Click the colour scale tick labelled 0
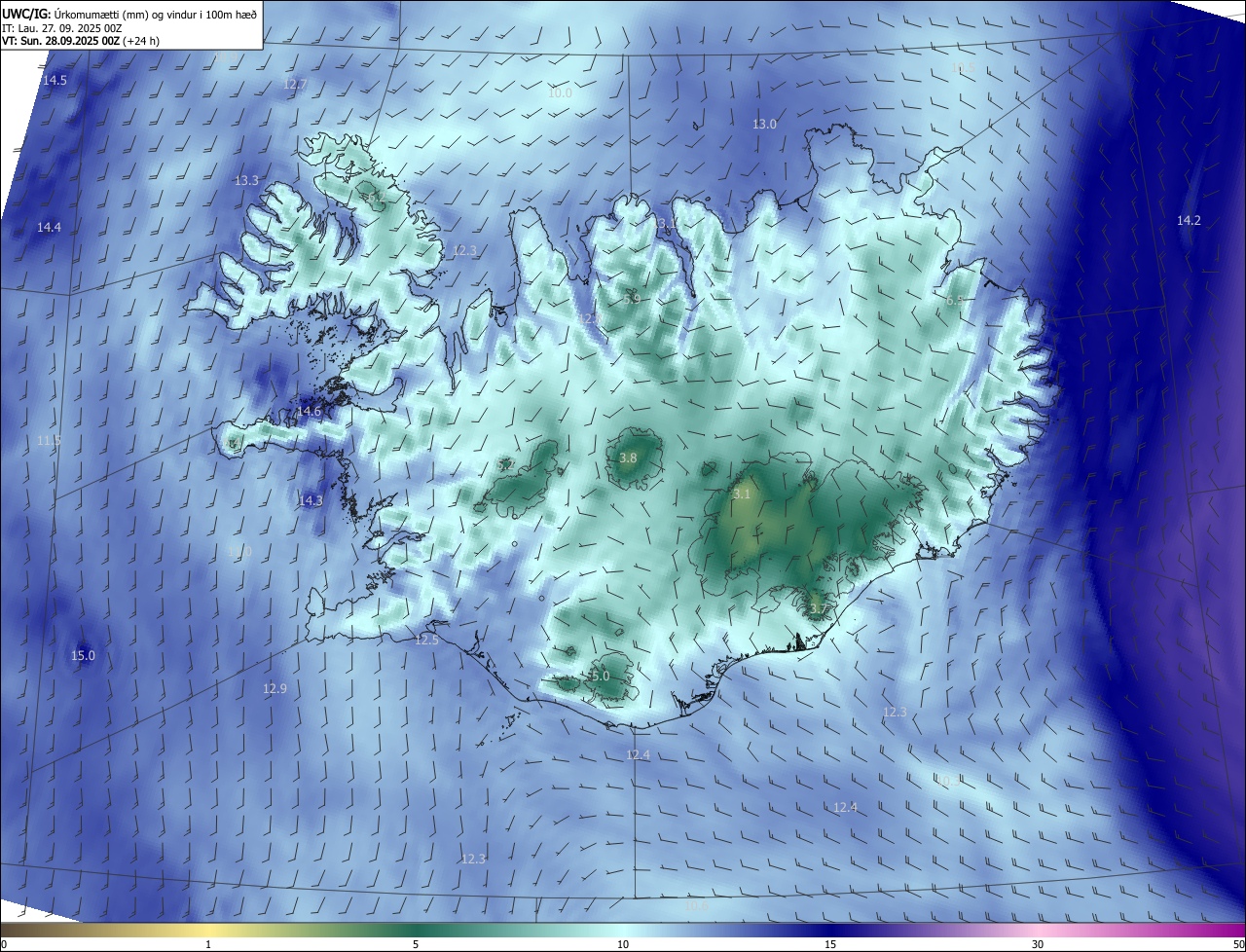Image resolution: width=1246 pixels, height=952 pixels. pos(3,944)
